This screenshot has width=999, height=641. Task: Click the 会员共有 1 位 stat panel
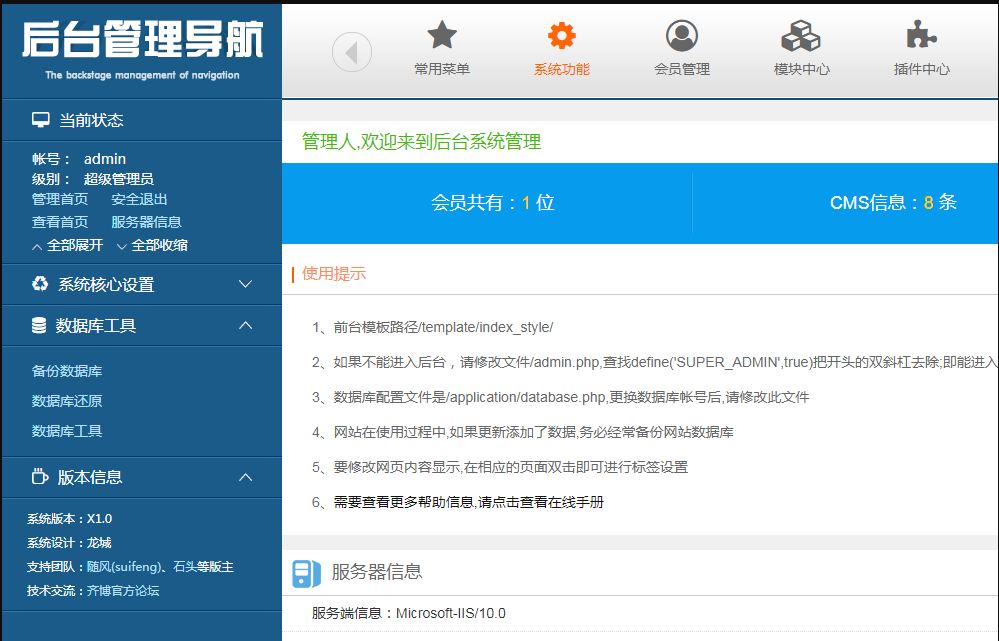click(487, 203)
